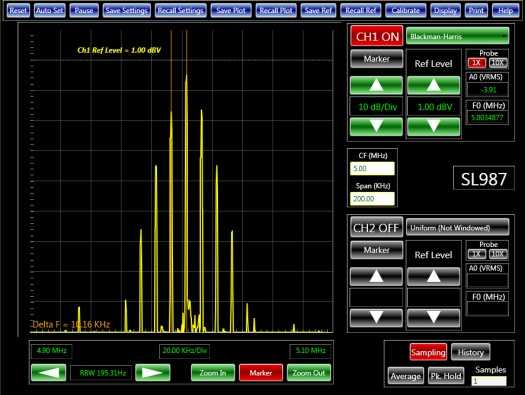Toggle the CH1 ON button

[377, 36]
